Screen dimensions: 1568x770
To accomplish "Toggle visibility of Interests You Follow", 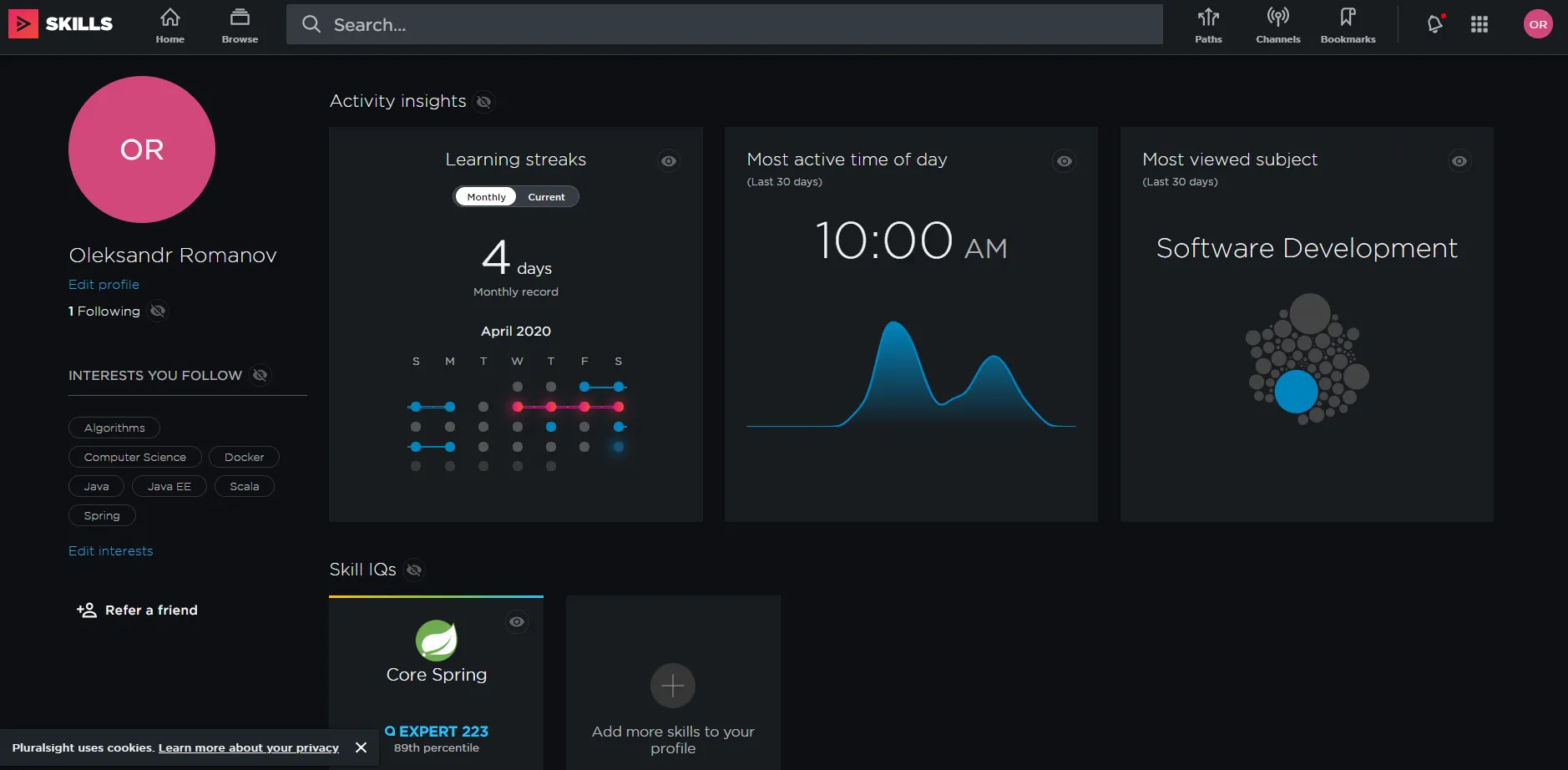I will (260, 375).
